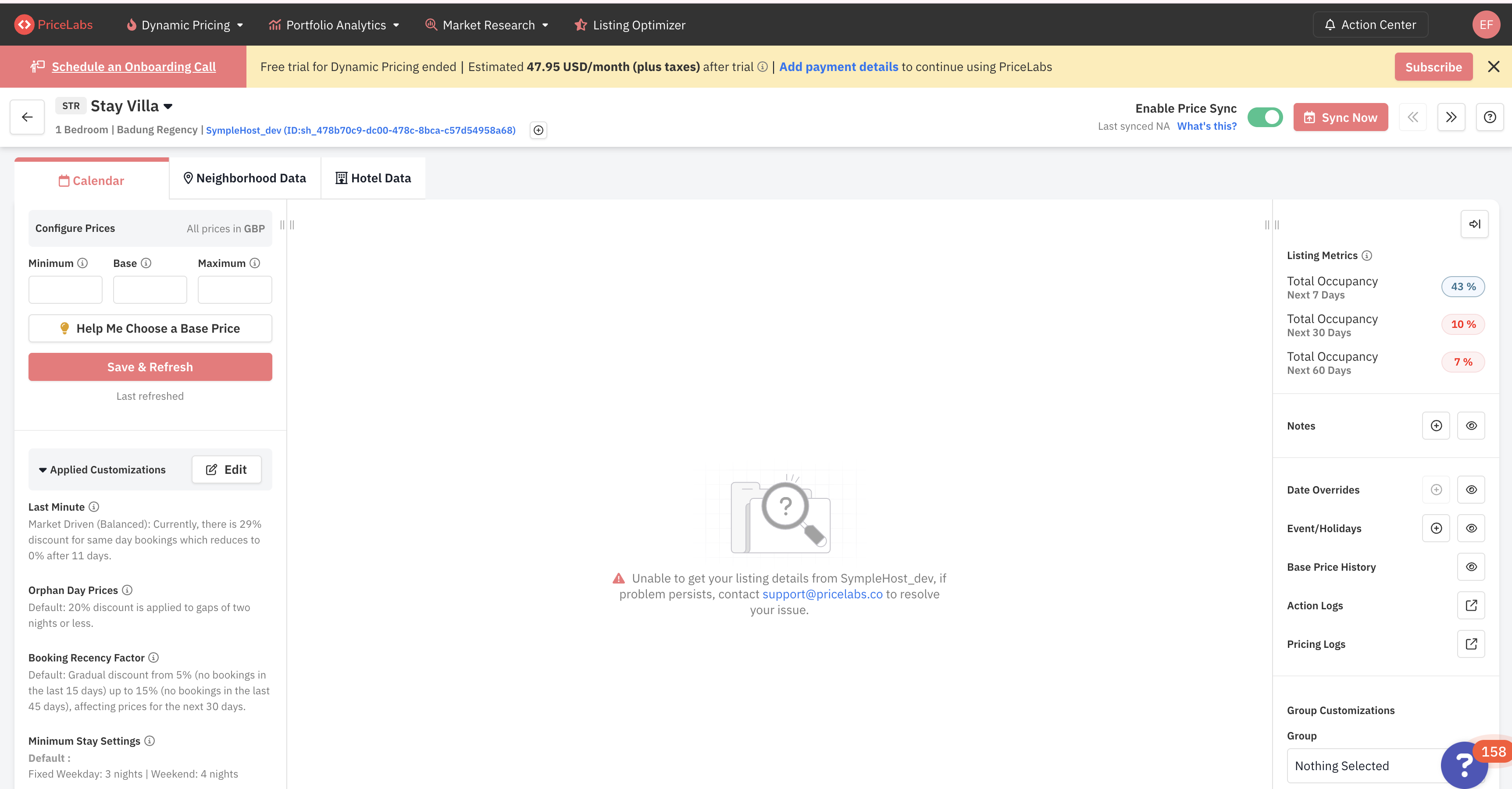View Event/Holidays with eye icon
1512x789 pixels.
pos(1471,528)
